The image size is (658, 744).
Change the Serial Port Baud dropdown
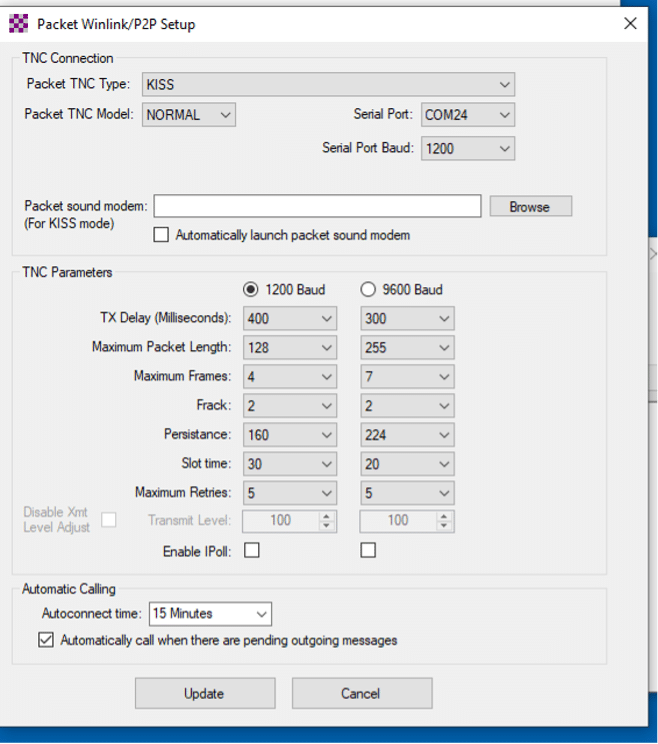coord(467,148)
